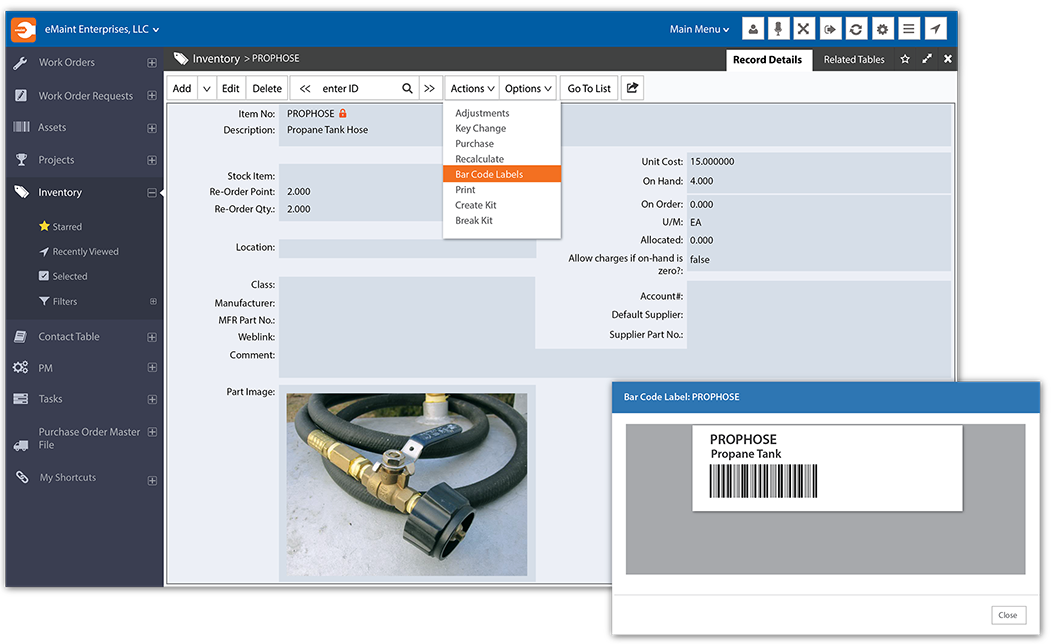
Task: Click the share/export icon next to Go To List
Action: (x=632, y=88)
